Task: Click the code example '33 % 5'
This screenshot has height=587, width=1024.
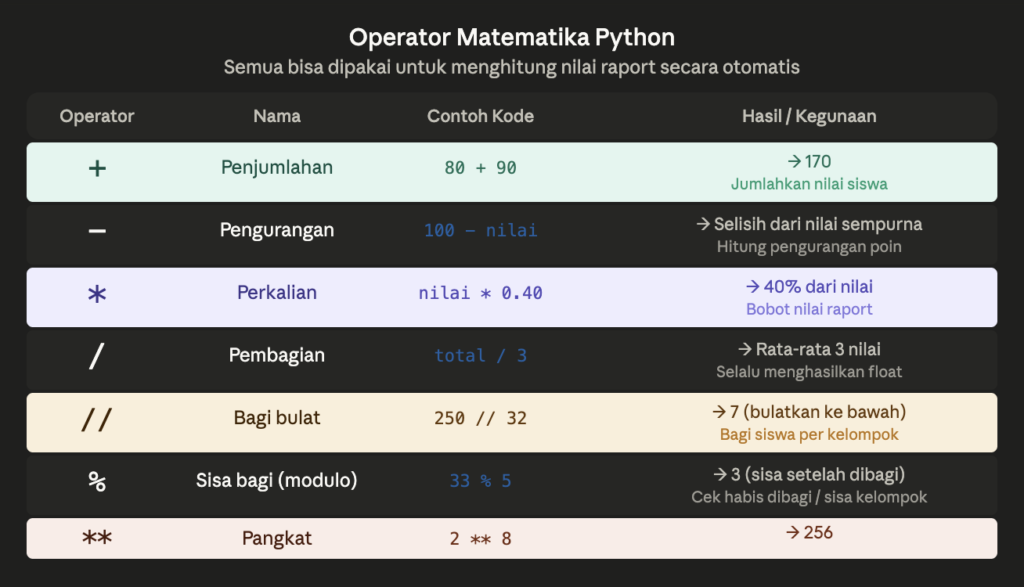Action: pyautogui.click(x=480, y=481)
